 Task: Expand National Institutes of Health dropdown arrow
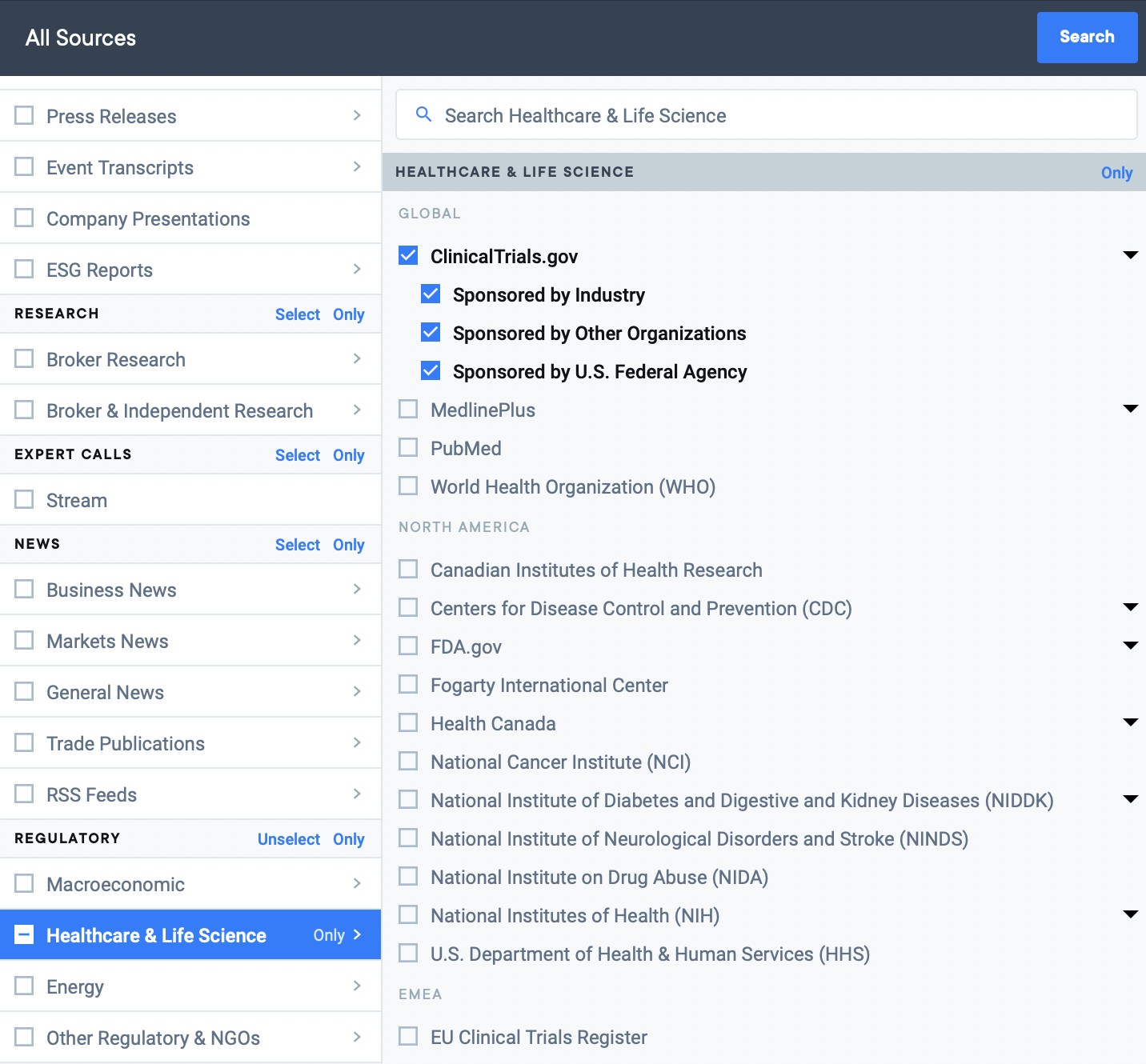click(1130, 914)
